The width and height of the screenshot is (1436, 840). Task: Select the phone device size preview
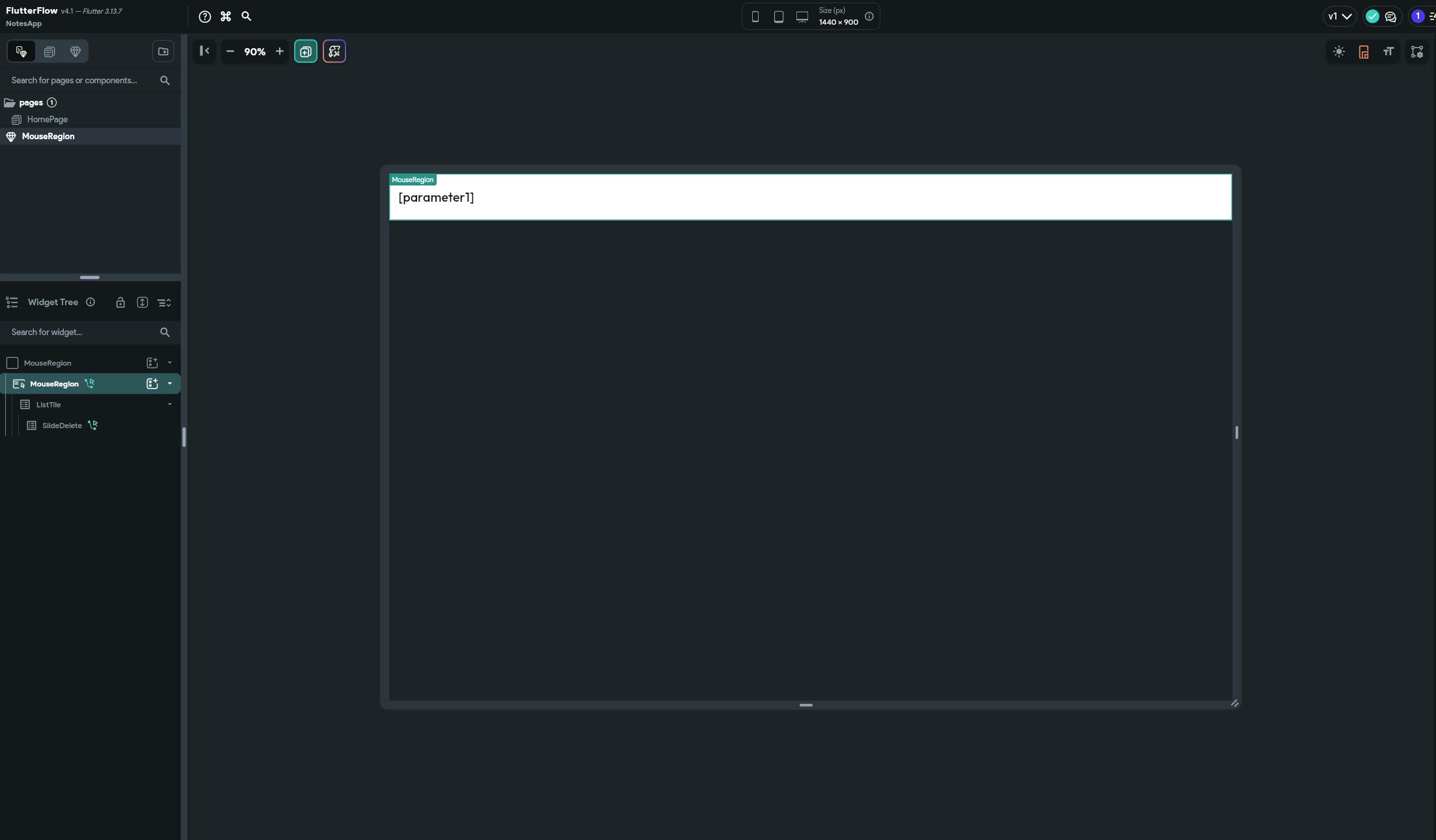755,17
